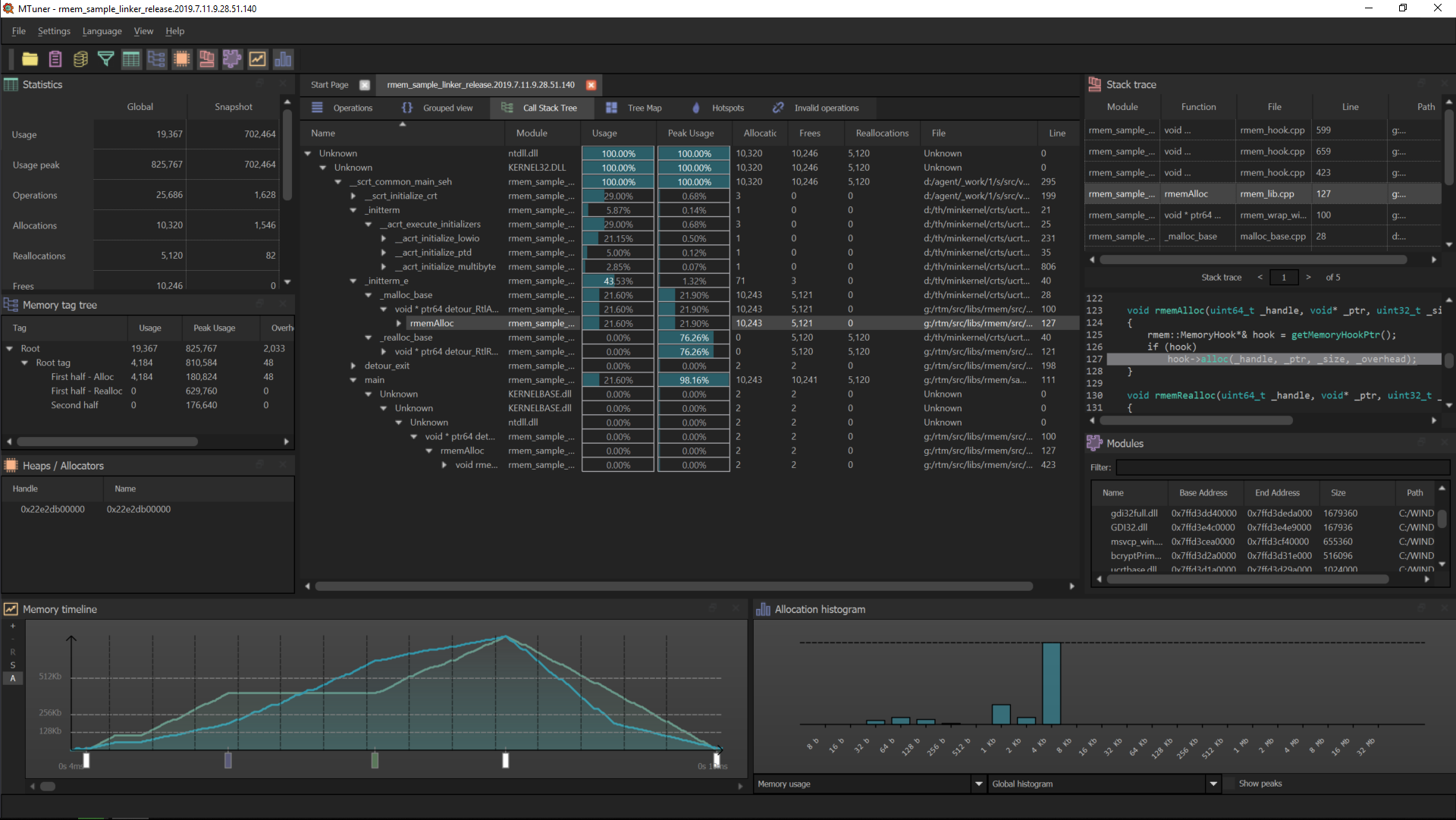Viewport: 1456px width, 820px height.
Task: Click the orange chip heaps toolbar icon
Action: 182,59
